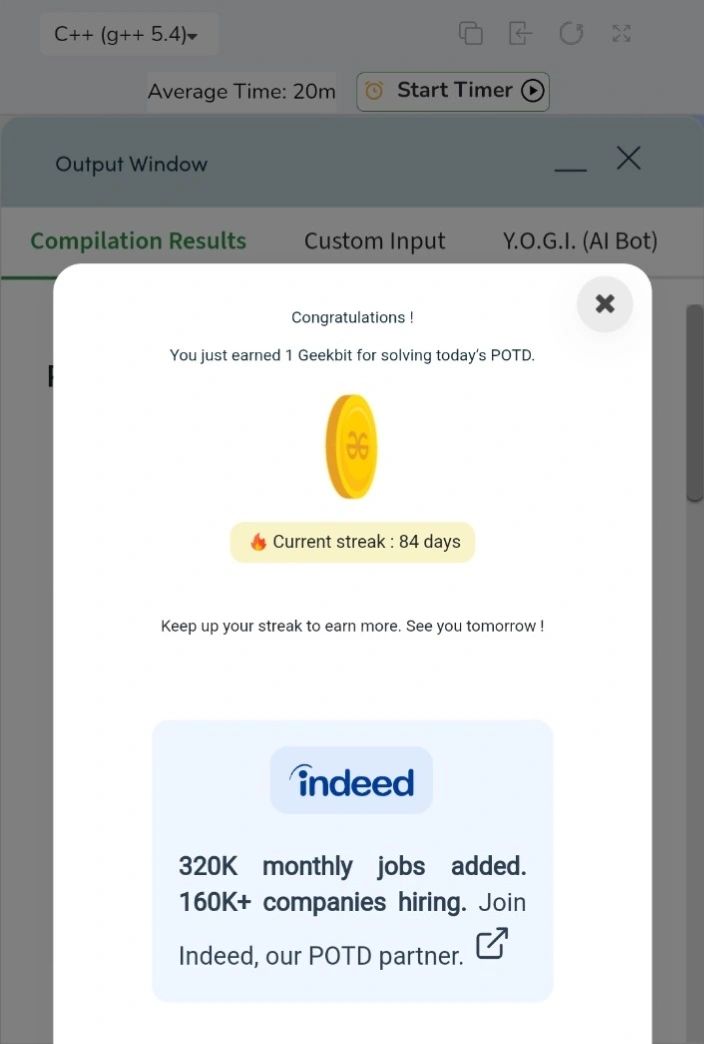Open the Custom Input tab
Screen dimensions: 704x1044
(x=374, y=241)
